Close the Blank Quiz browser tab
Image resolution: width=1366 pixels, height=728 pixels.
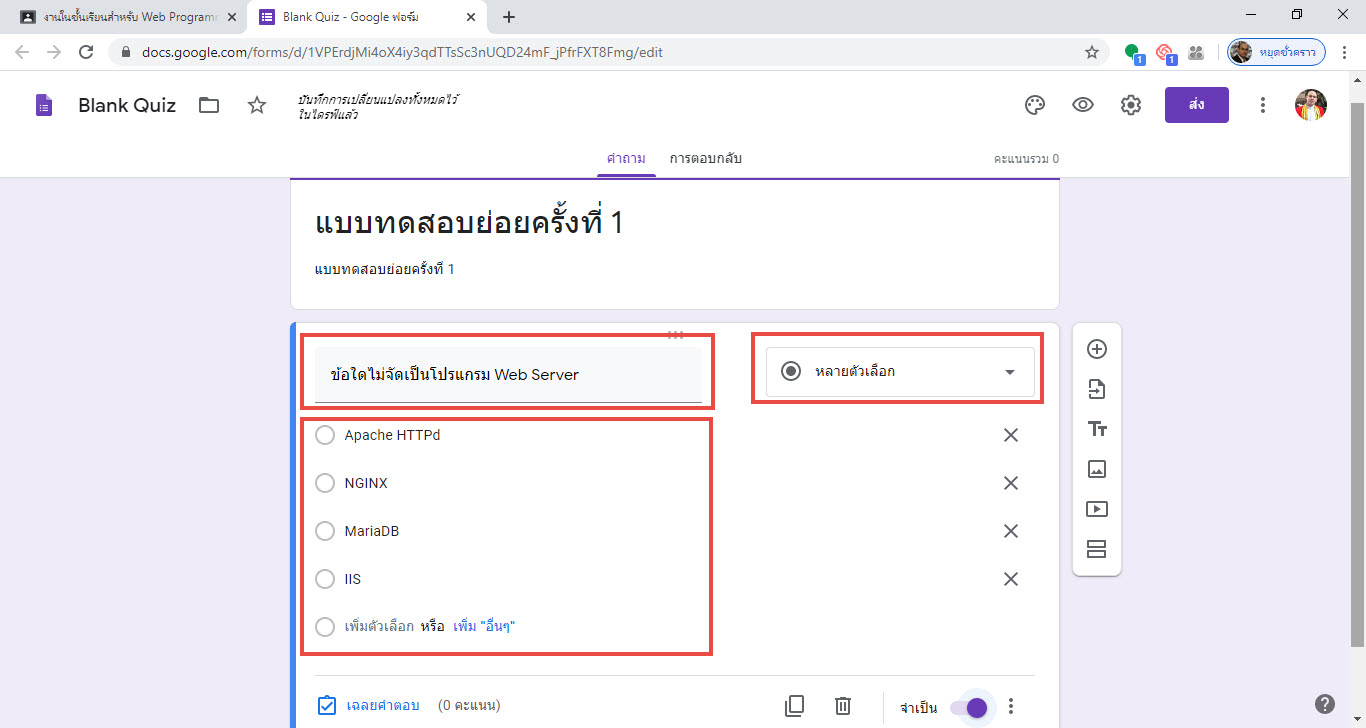tap(470, 17)
